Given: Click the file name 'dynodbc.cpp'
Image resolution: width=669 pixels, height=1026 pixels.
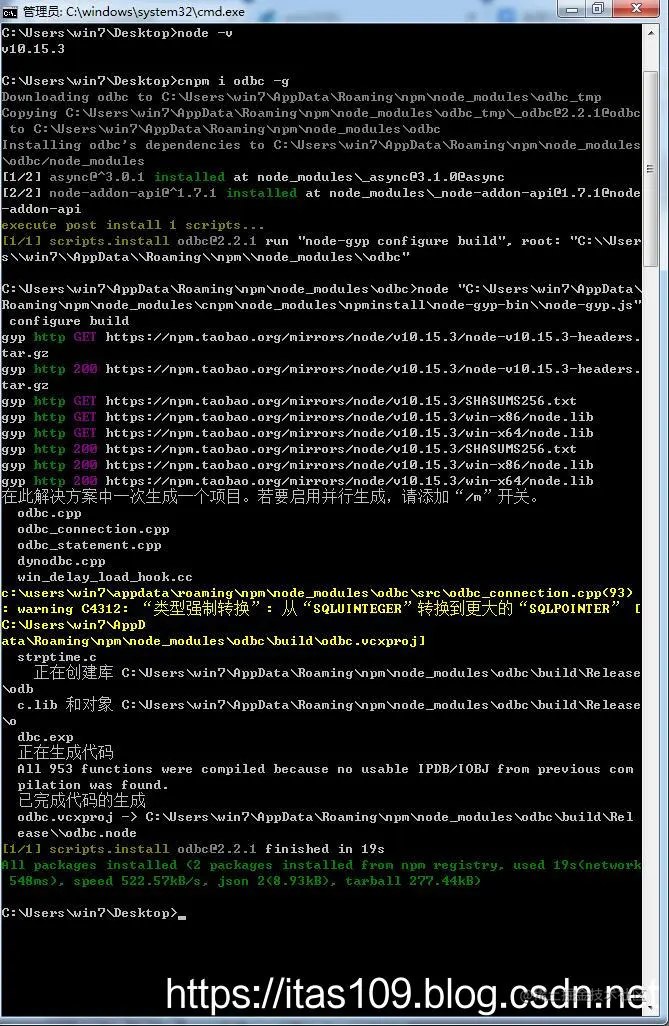Looking at the screenshot, I should click(x=61, y=561).
